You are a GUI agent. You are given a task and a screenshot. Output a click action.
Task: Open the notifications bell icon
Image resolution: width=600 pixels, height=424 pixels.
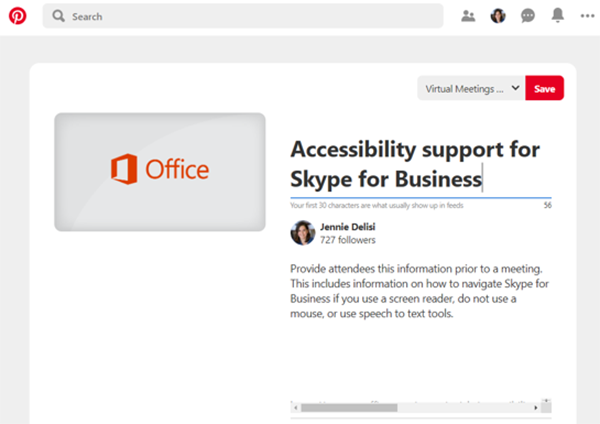[558, 15]
